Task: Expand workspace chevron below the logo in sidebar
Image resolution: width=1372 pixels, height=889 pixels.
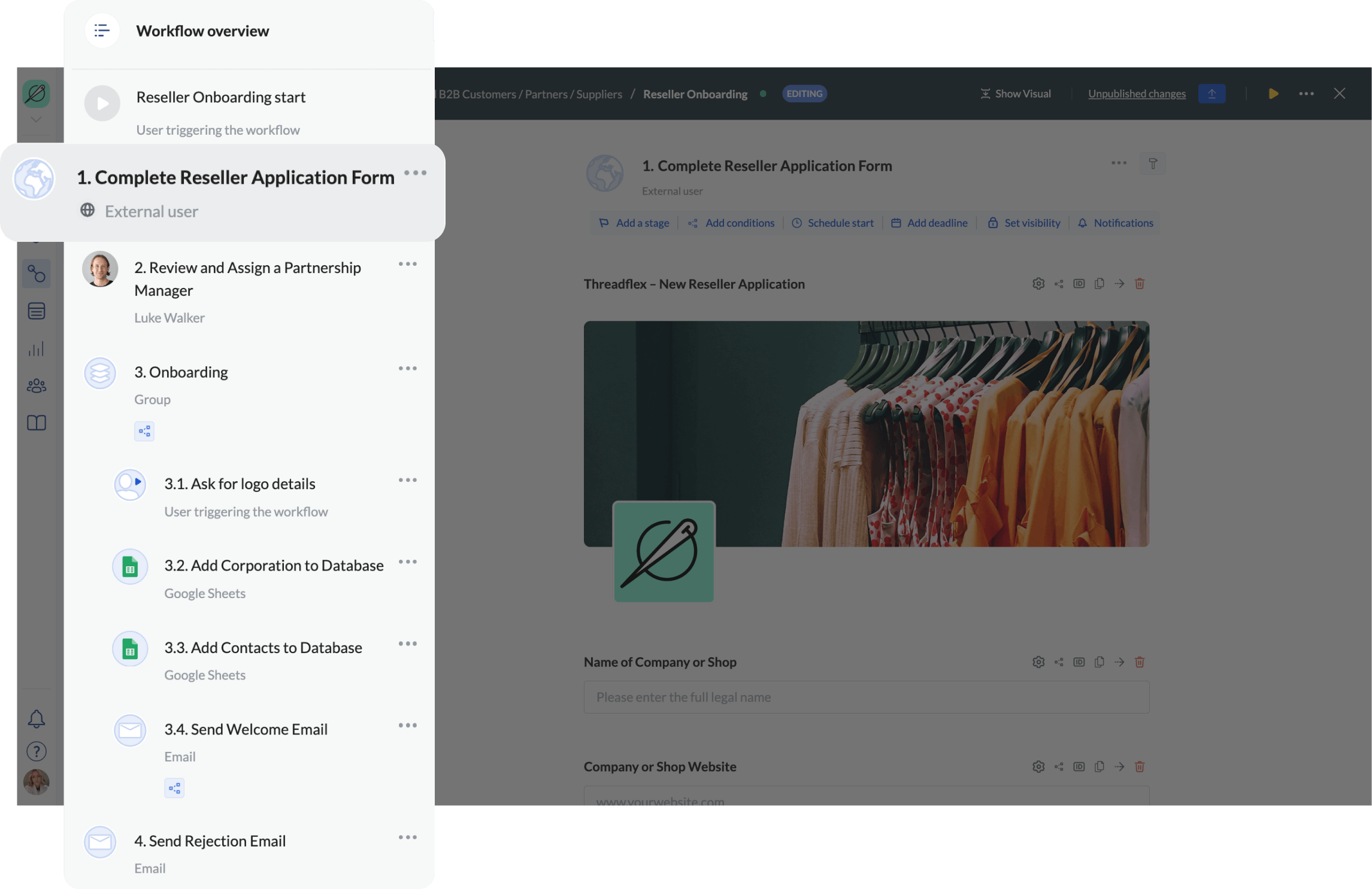Action: coord(36,120)
